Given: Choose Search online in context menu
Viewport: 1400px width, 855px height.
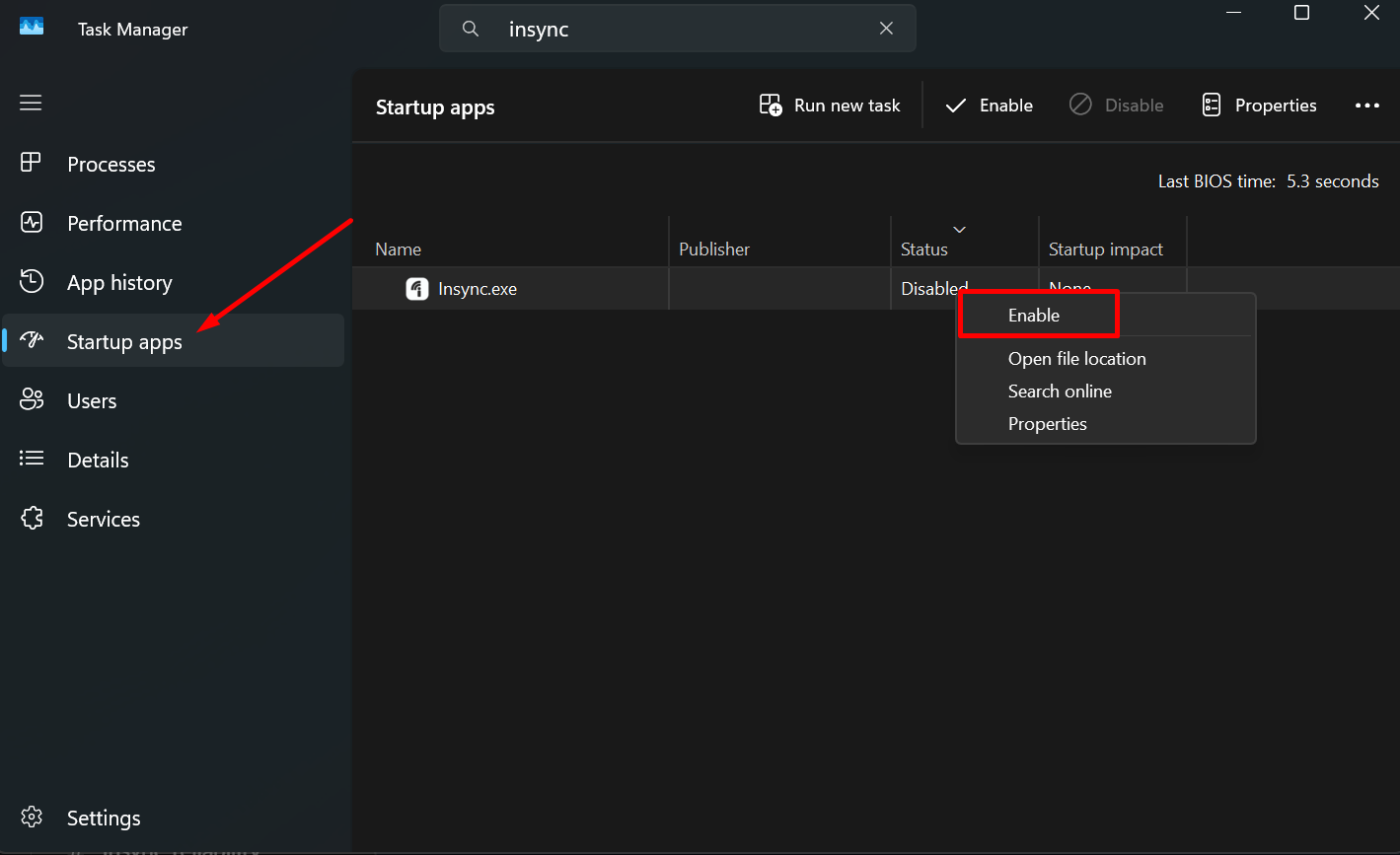Looking at the screenshot, I should (1060, 392).
